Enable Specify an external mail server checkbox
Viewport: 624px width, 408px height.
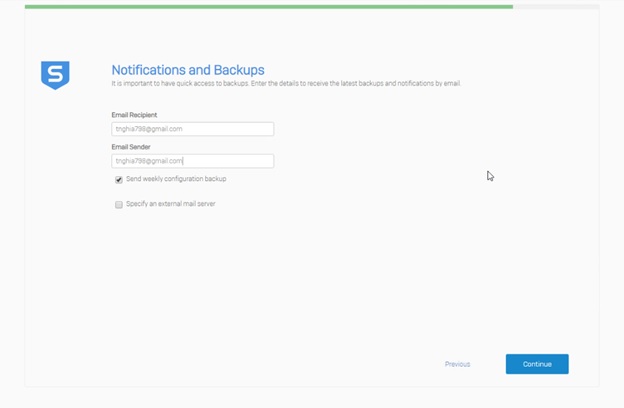(119, 205)
